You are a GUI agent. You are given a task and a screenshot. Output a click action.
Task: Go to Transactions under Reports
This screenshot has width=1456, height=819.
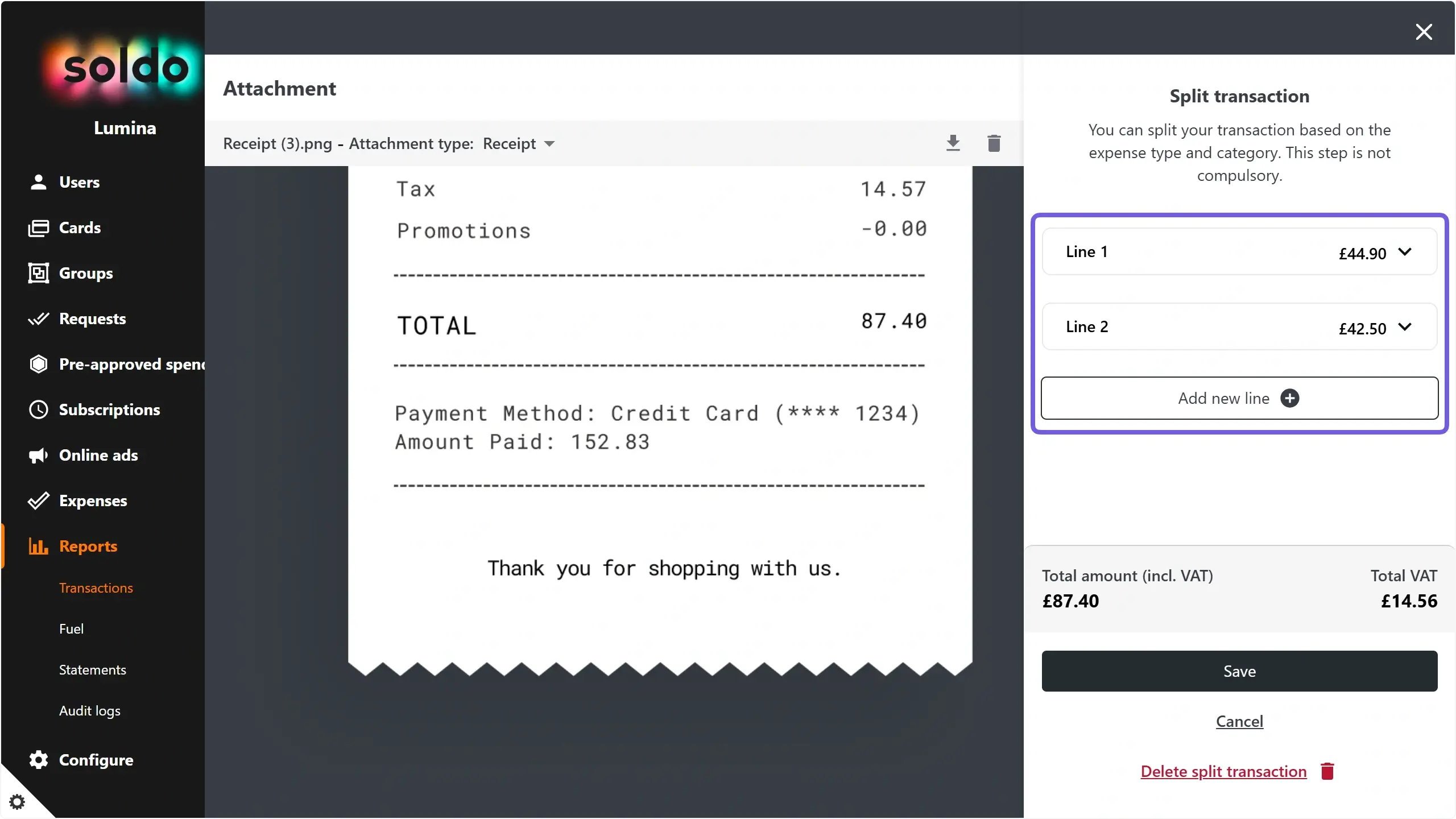tap(96, 588)
